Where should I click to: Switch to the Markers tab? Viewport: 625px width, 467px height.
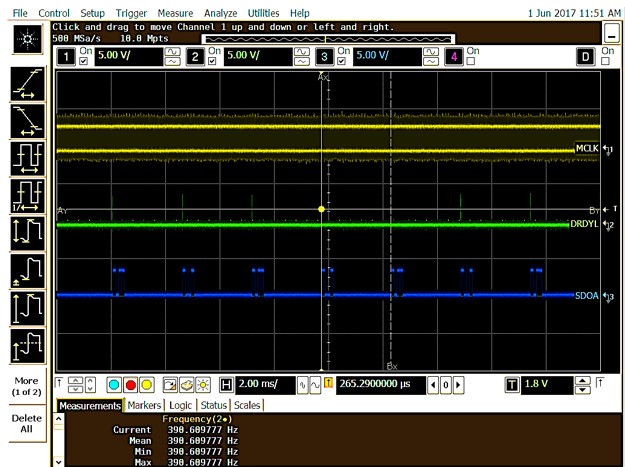(143, 405)
